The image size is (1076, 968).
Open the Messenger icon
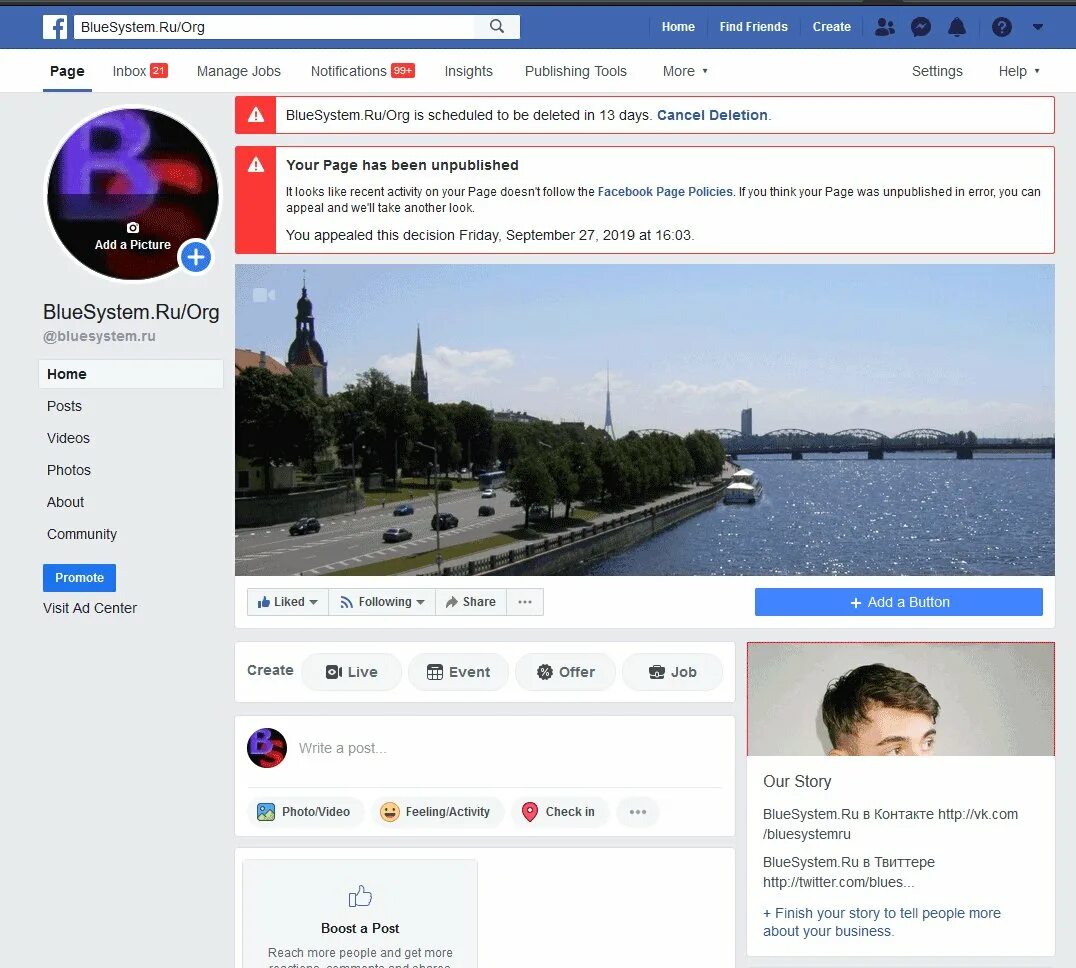(x=920, y=27)
